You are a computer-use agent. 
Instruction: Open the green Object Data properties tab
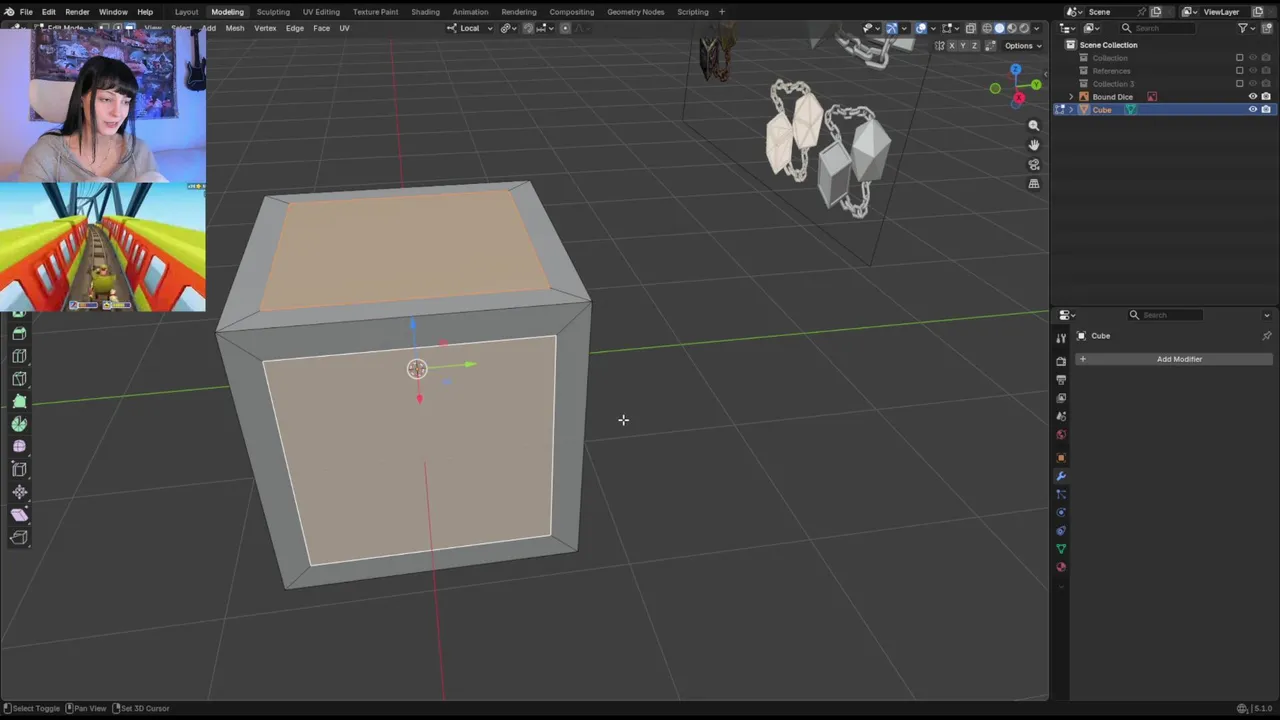(1061, 548)
